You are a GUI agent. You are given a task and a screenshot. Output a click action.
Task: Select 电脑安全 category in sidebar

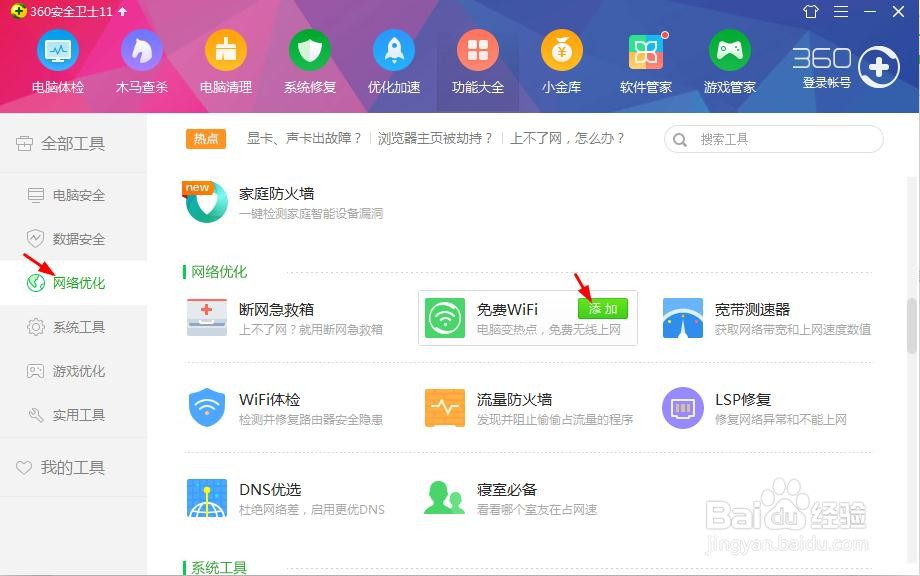pyautogui.click(x=73, y=195)
